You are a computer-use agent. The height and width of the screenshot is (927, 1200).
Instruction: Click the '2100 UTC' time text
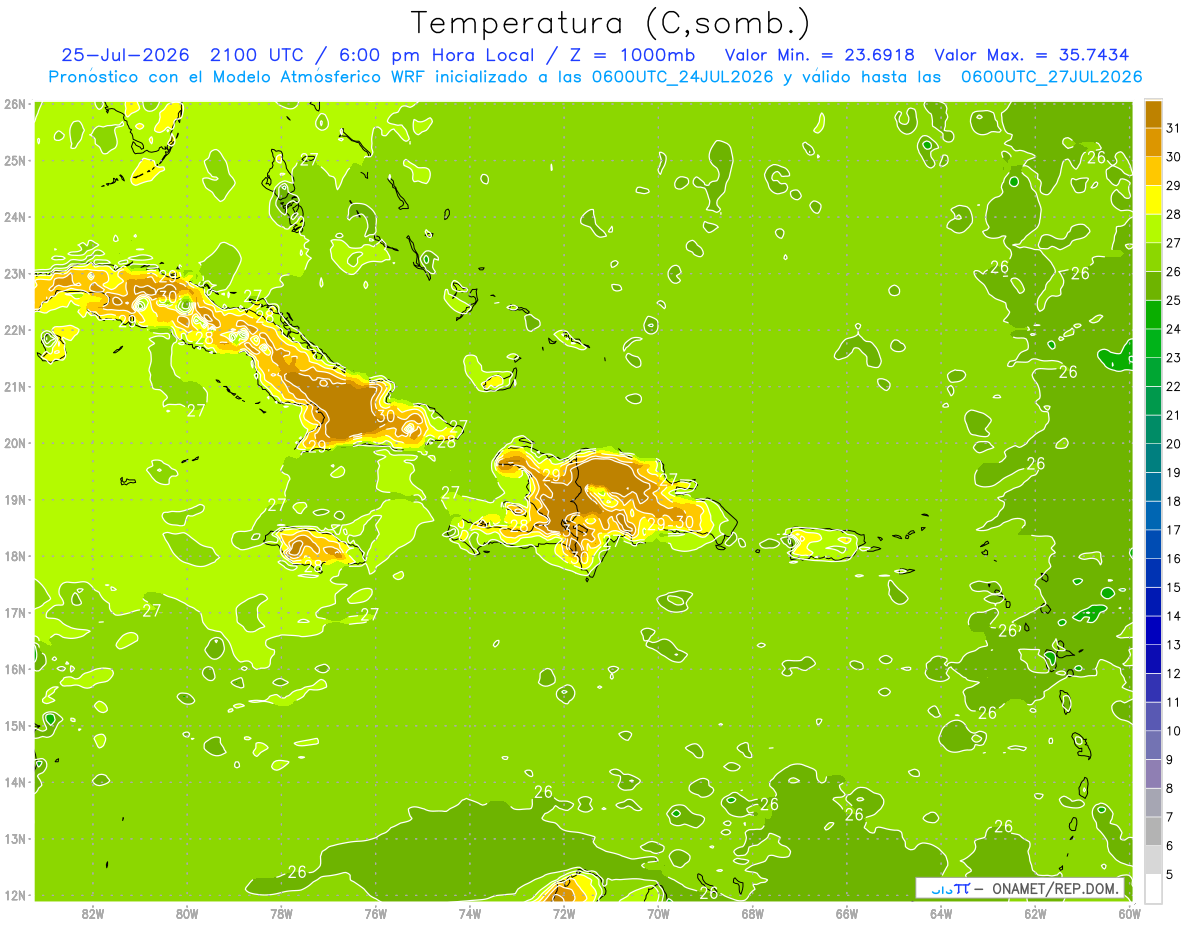(256, 55)
